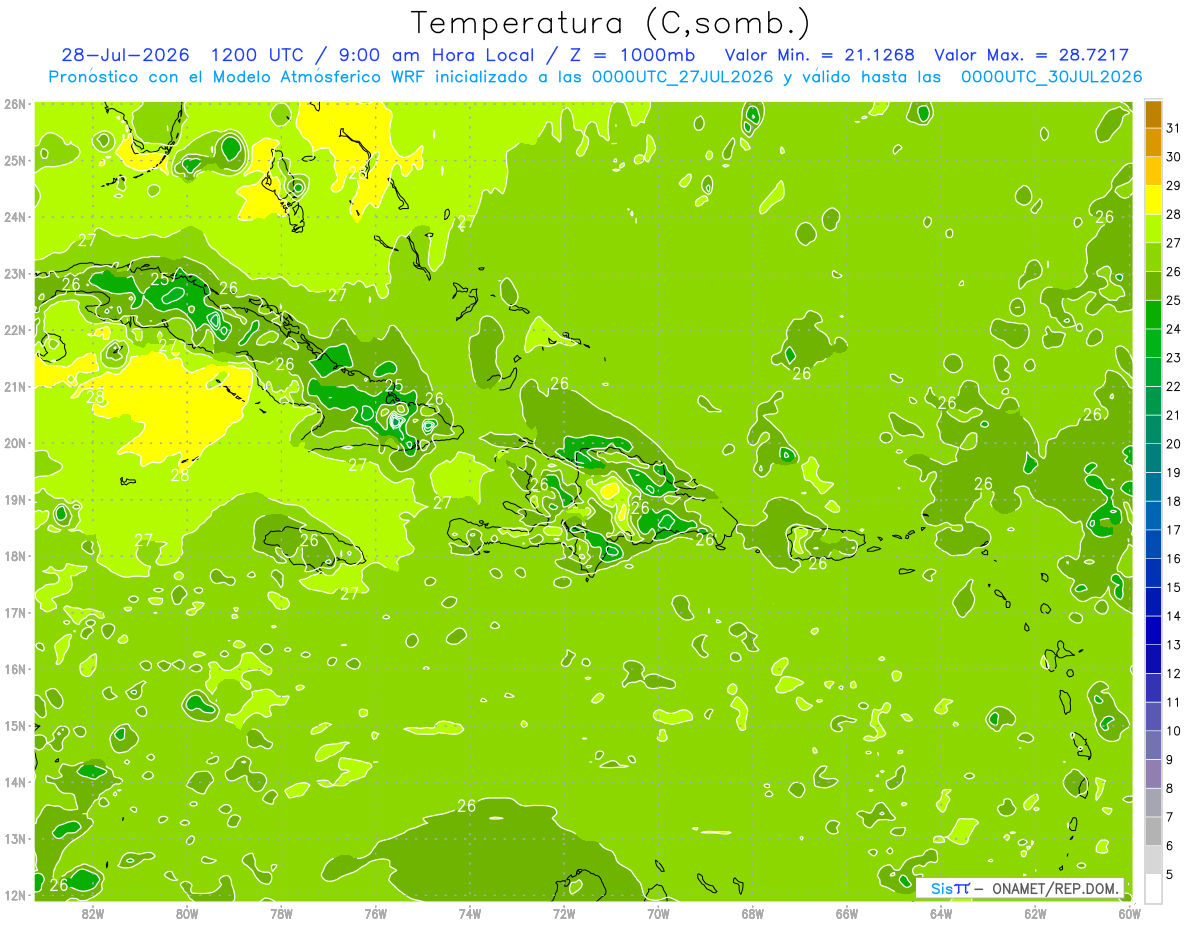Viewport: 1200px width, 927px height.
Task: Click the "13N" latitude axis label
Action: click(15, 838)
